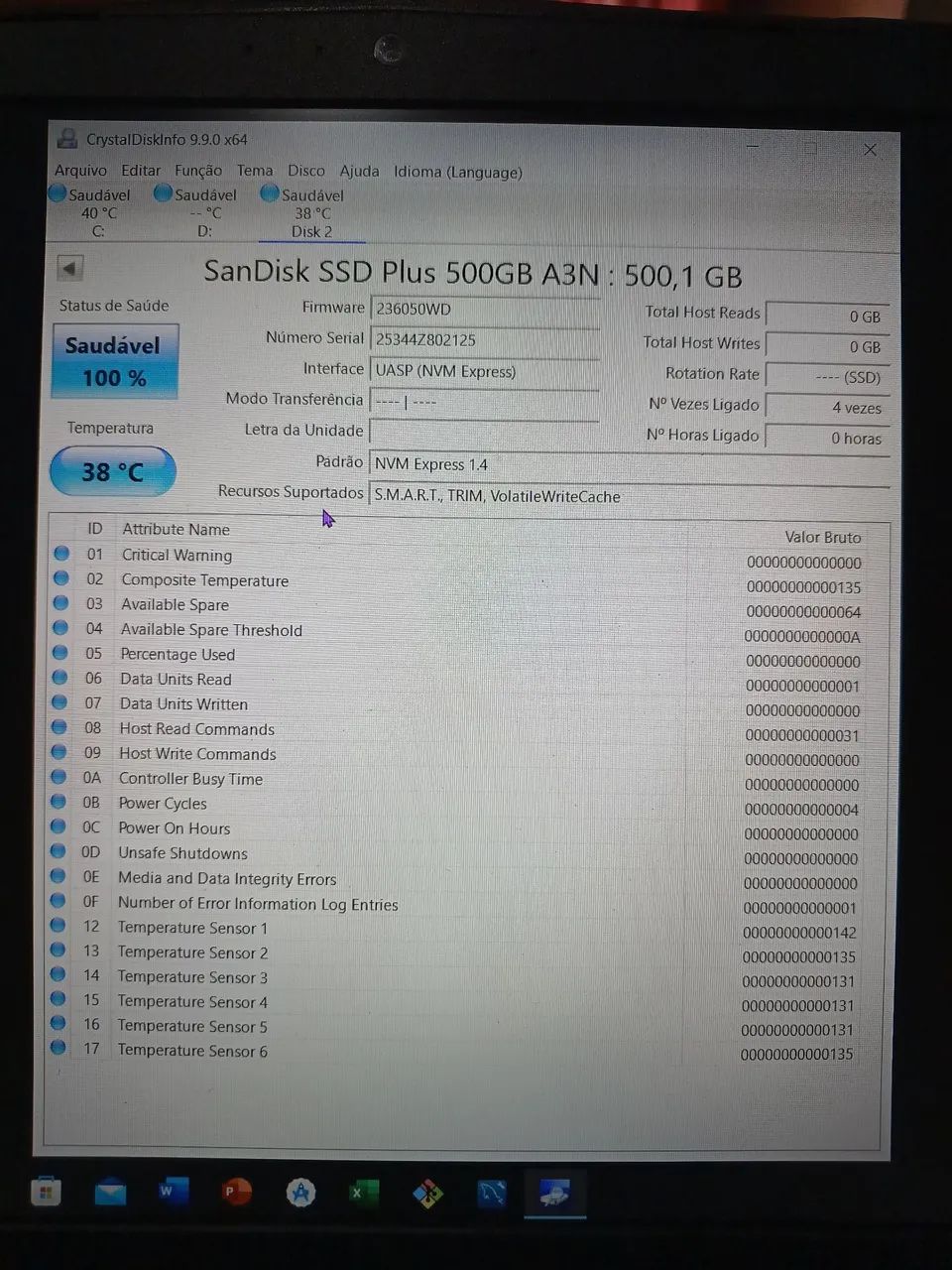The width and height of the screenshot is (952, 1270).
Task: Click the blue status icon for Critical Warning
Action: [x=61, y=554]
